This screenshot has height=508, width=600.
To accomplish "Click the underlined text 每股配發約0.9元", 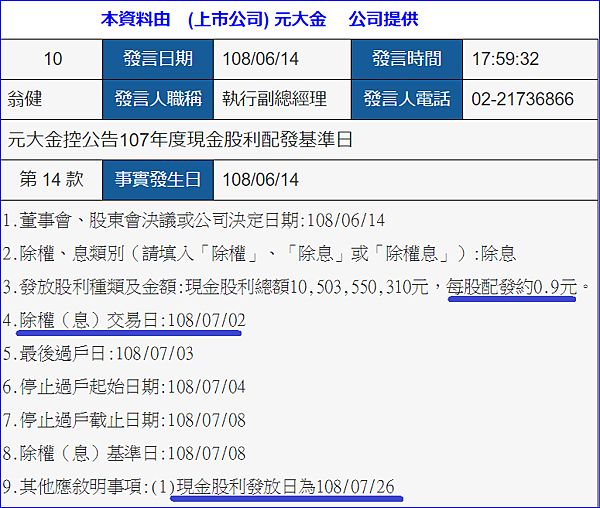I will (x=512, y=287).
